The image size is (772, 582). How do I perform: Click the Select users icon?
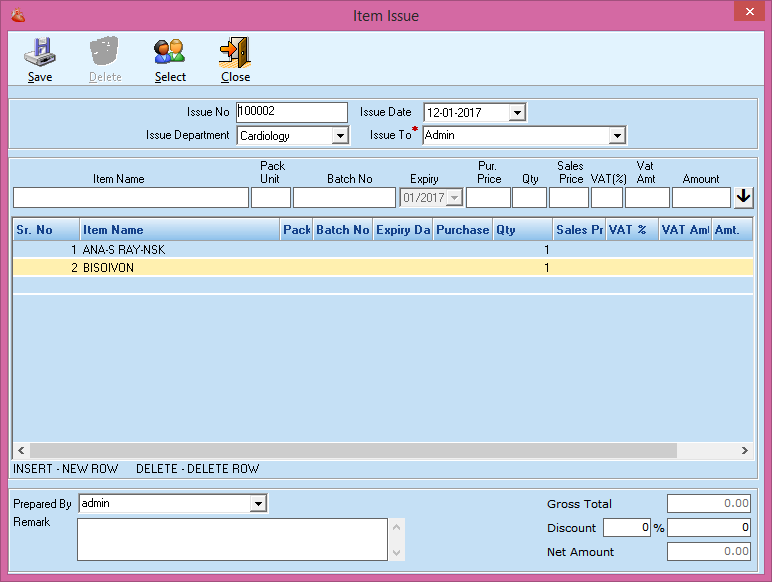coord(170,51)
